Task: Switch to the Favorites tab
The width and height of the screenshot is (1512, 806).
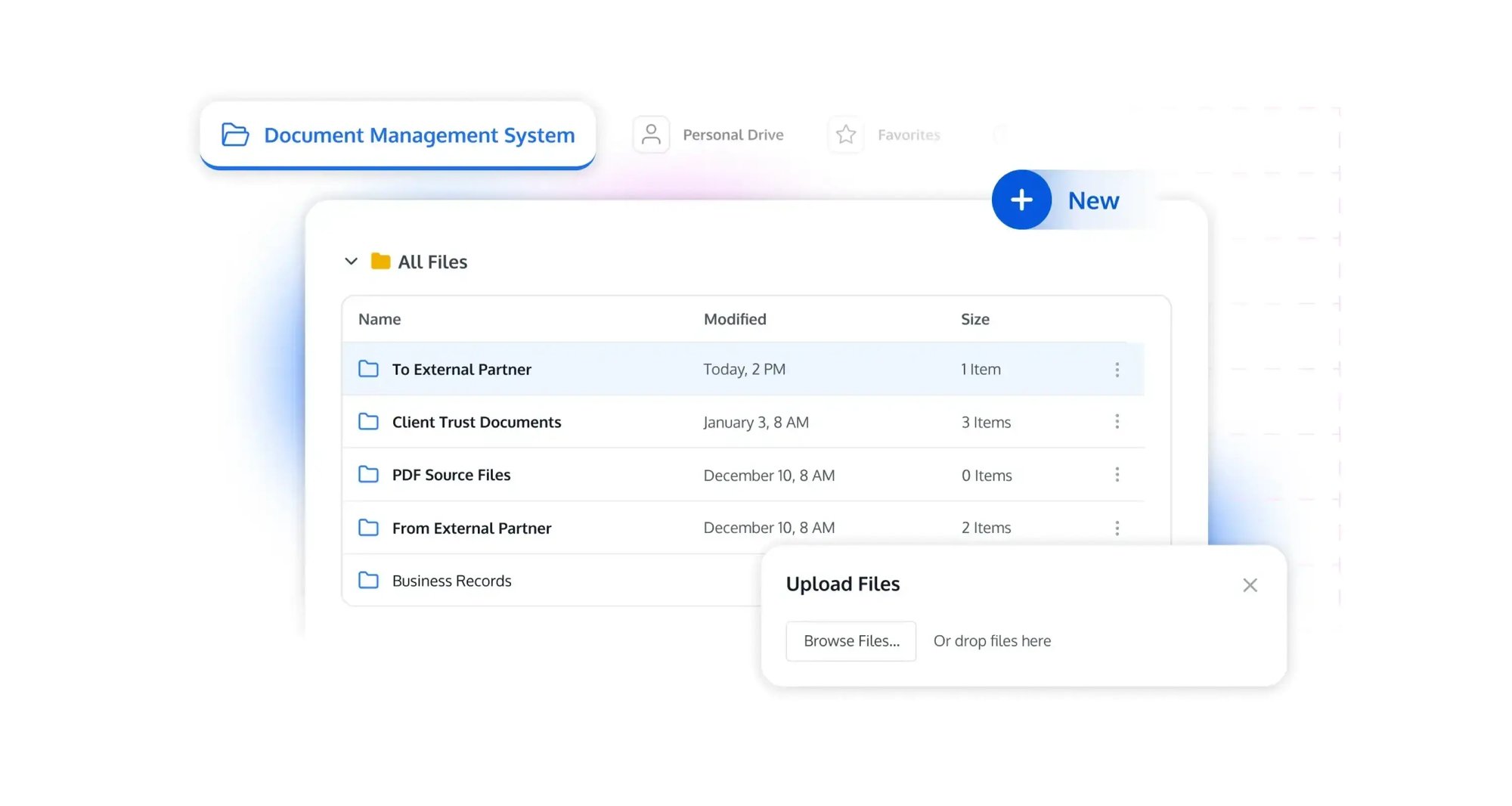Action: pyautogui.click(x=908, y=135)
